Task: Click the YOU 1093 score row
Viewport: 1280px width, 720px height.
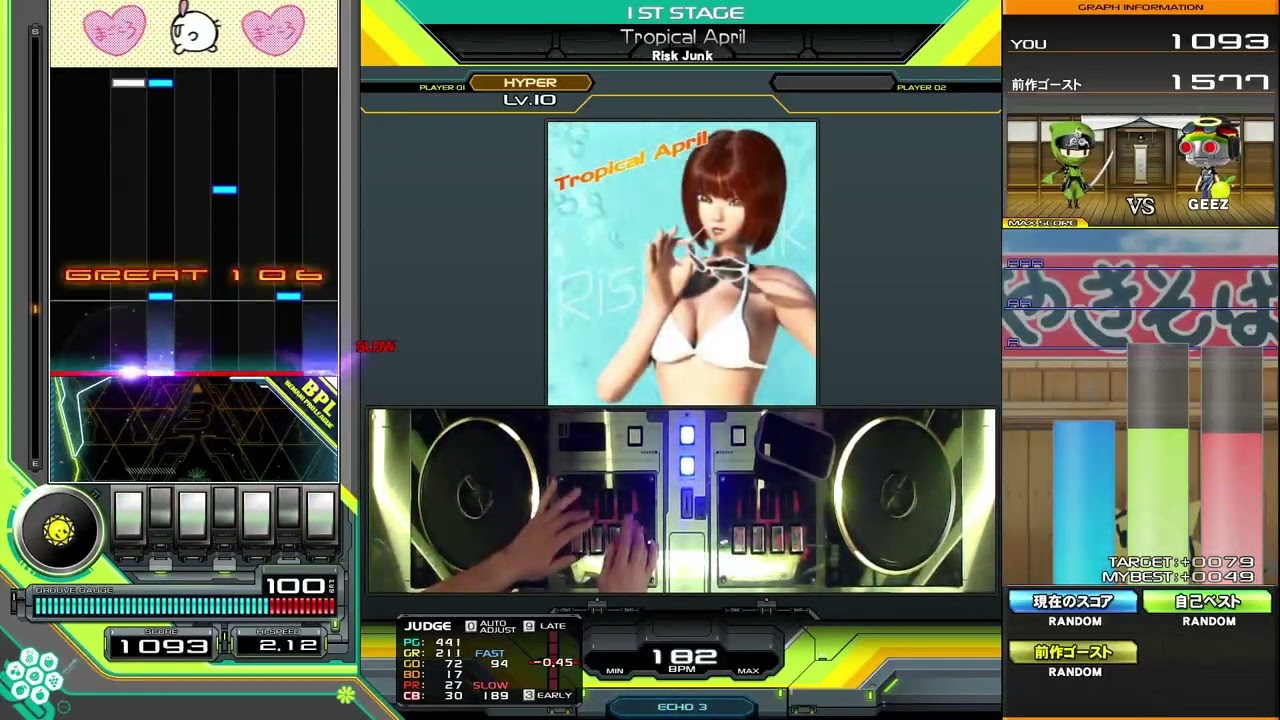Action: [x=1140, y=42]
